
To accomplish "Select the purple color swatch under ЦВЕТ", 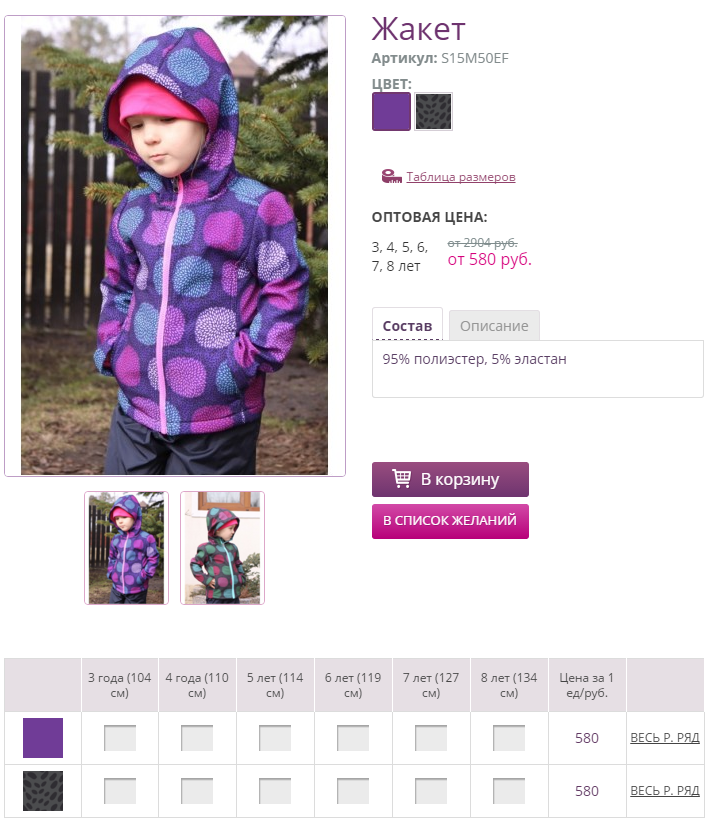I will [391, 111].
